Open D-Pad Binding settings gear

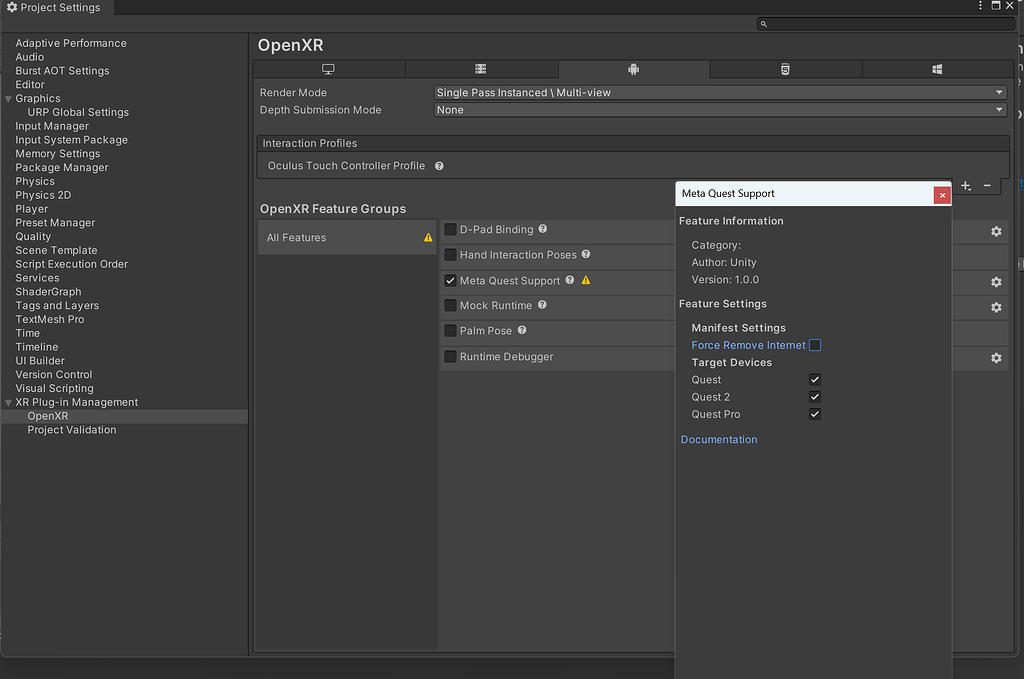(x=996, y=231)
